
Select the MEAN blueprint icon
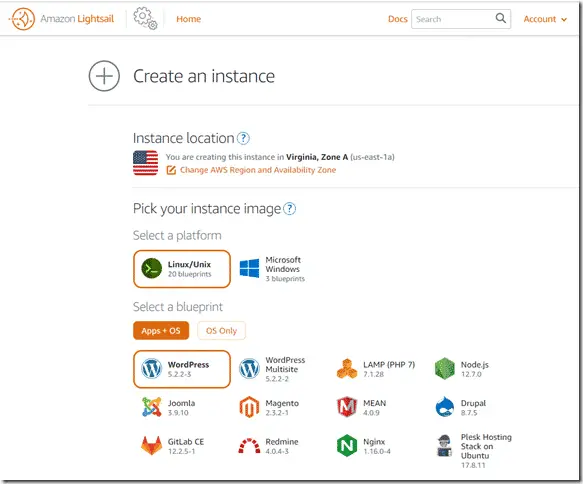[347, 407]
